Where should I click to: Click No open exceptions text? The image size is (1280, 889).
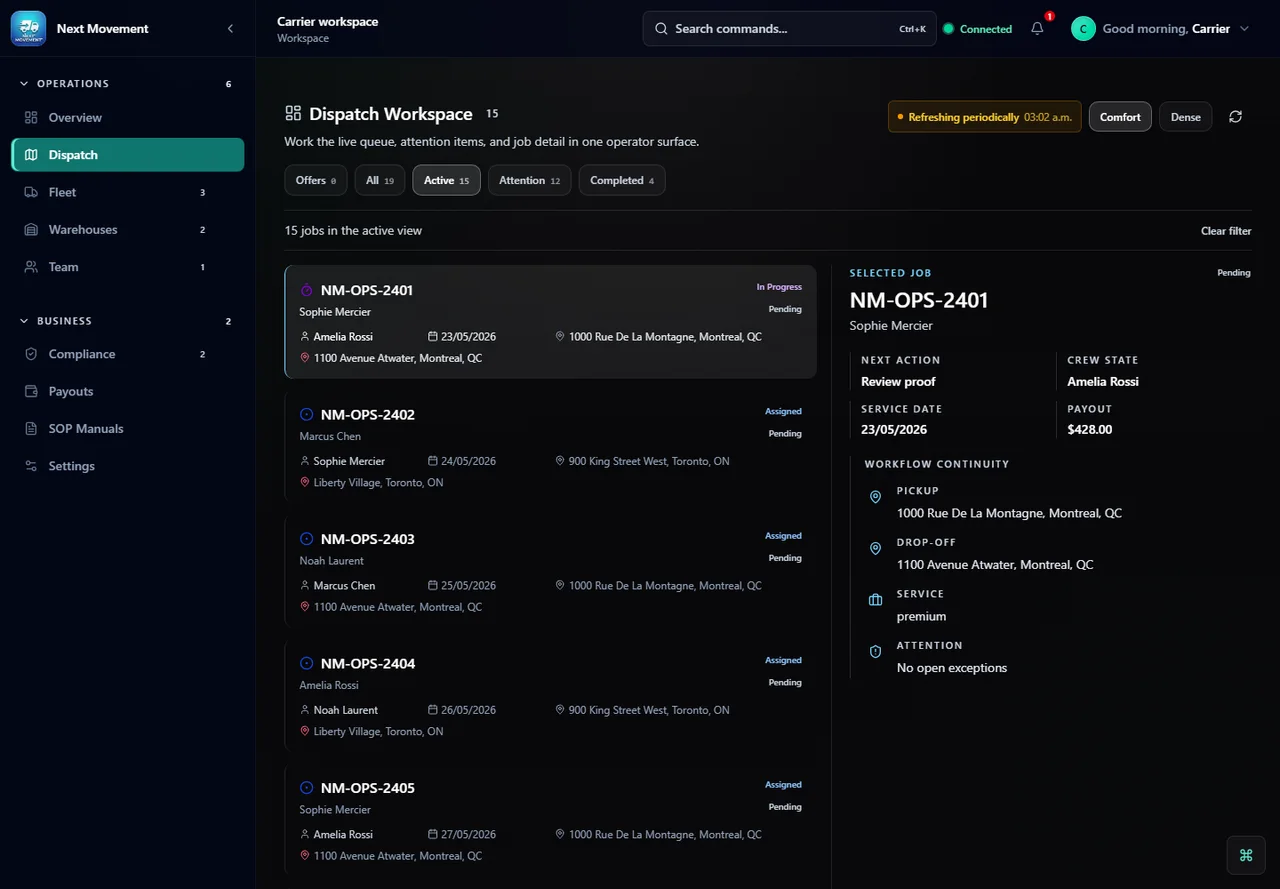pyautogui.click(x=952, y=668)
